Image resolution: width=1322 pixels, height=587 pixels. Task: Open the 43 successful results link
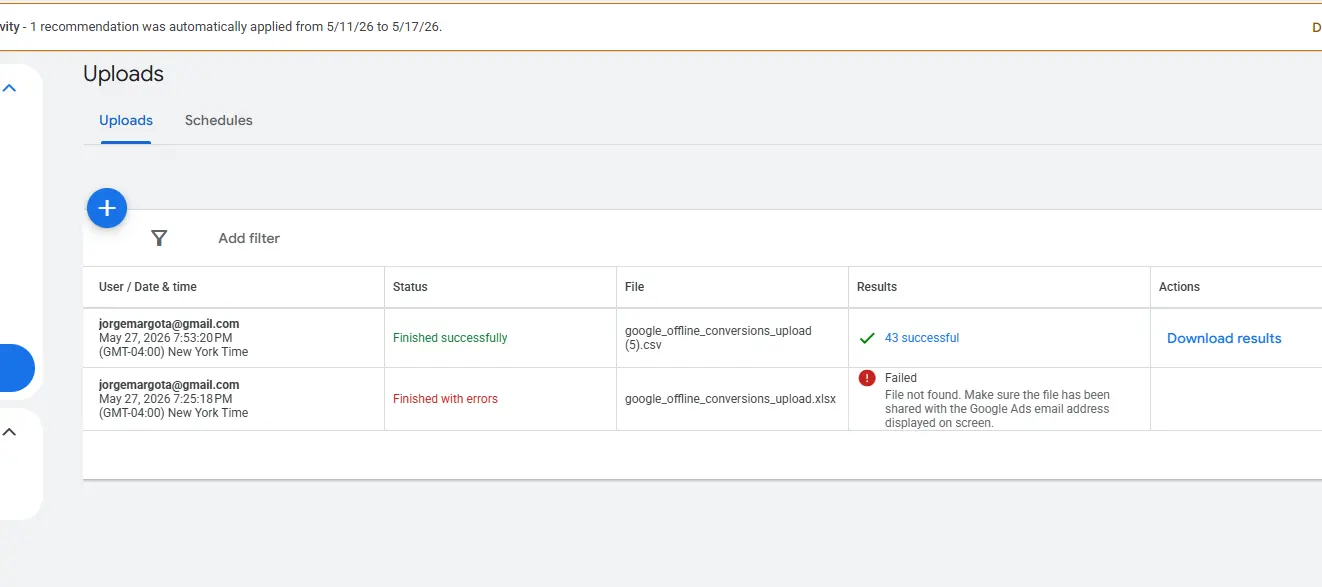click(922, 338)
